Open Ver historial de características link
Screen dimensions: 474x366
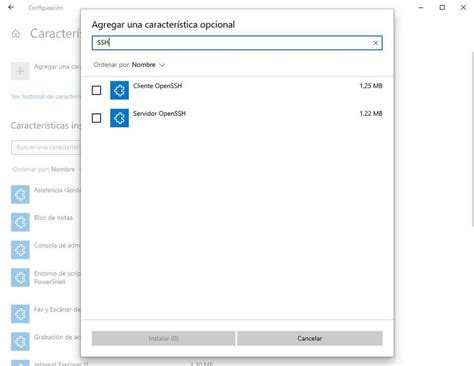[46, 96]
